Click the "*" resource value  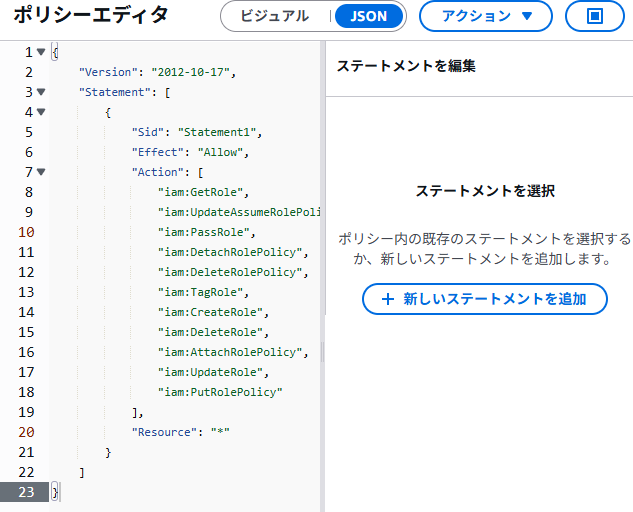click(220, 432)
